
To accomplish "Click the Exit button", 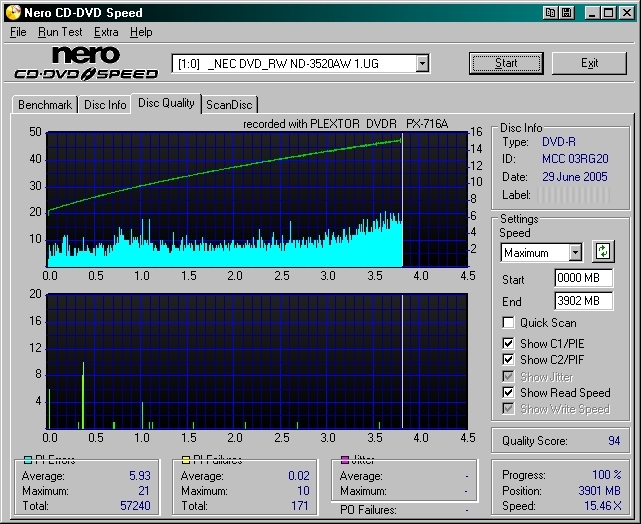I will tap(589, 63).
